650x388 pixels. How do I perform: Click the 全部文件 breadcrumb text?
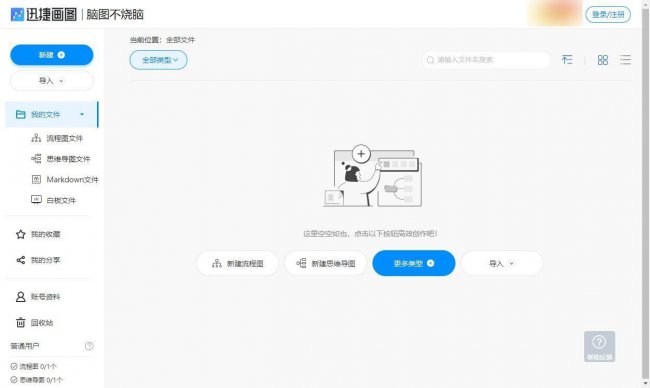click(x=180, y=40)
